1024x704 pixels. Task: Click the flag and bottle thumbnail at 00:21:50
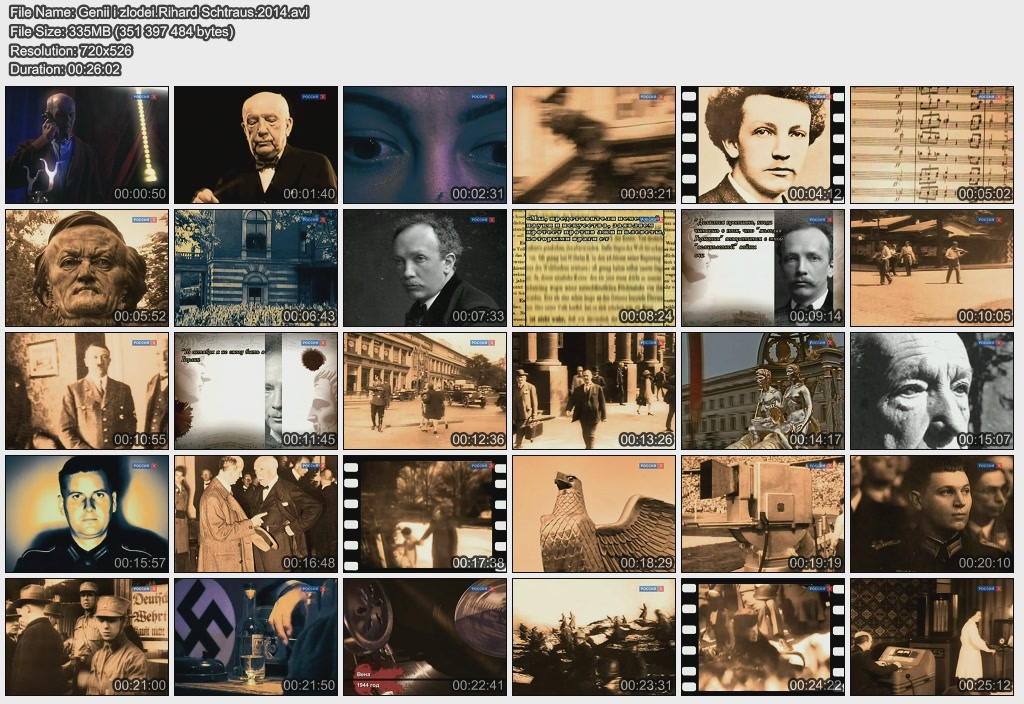[256, 637]
